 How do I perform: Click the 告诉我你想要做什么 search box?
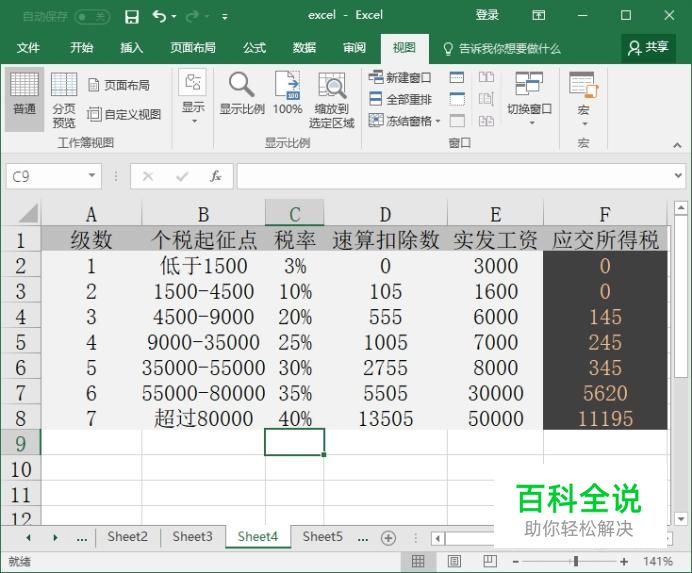(502, 49)
